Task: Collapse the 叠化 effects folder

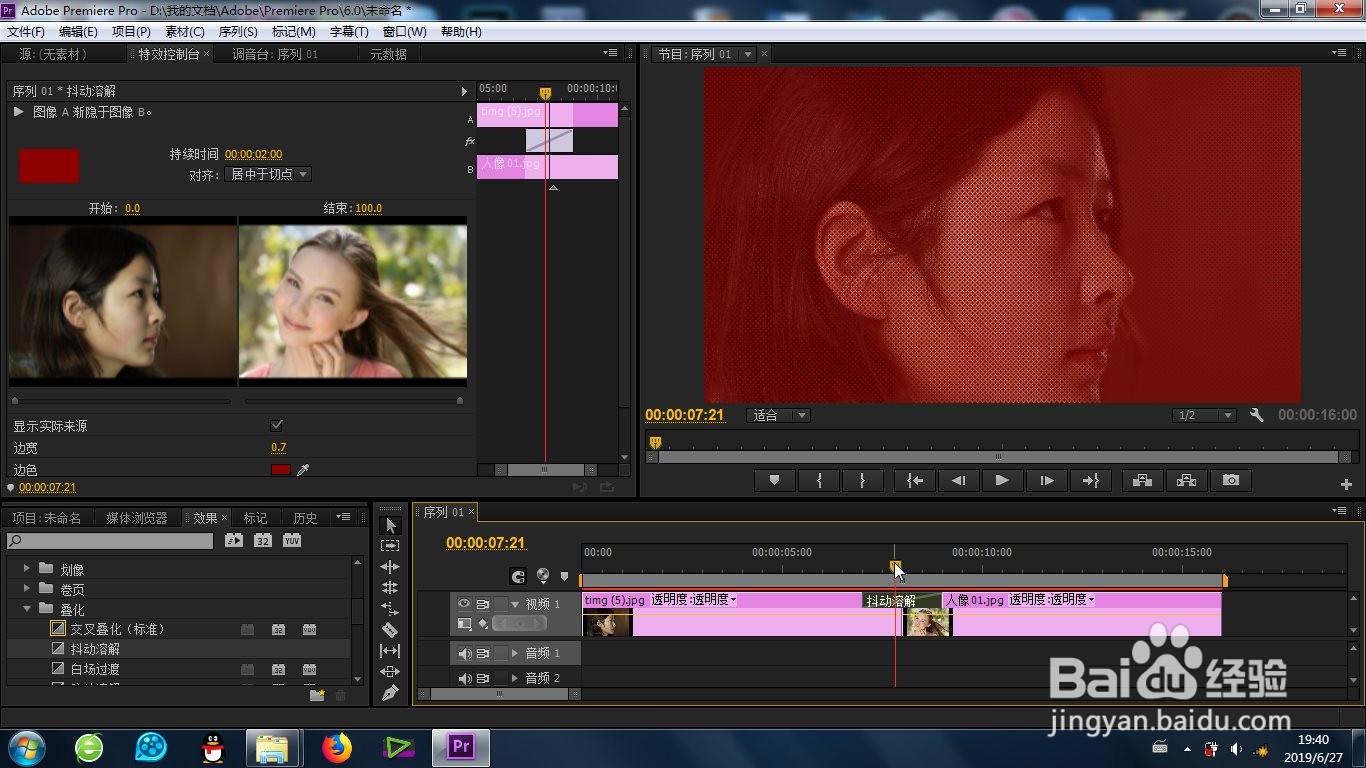Action: [x=27, y=609]
